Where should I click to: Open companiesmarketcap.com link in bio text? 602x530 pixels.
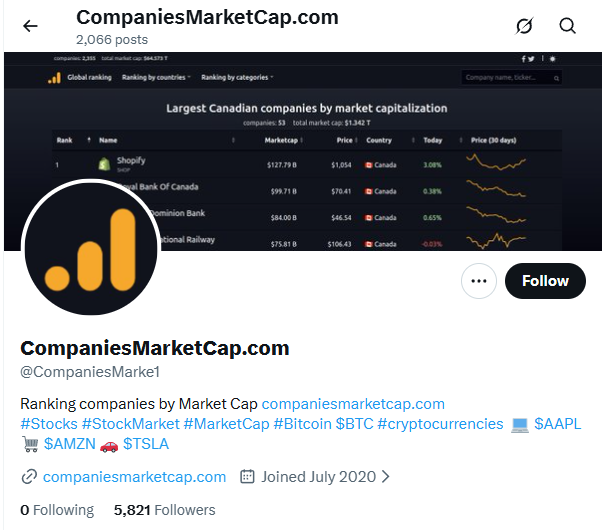pyautogui.click(x=353, y=404)
